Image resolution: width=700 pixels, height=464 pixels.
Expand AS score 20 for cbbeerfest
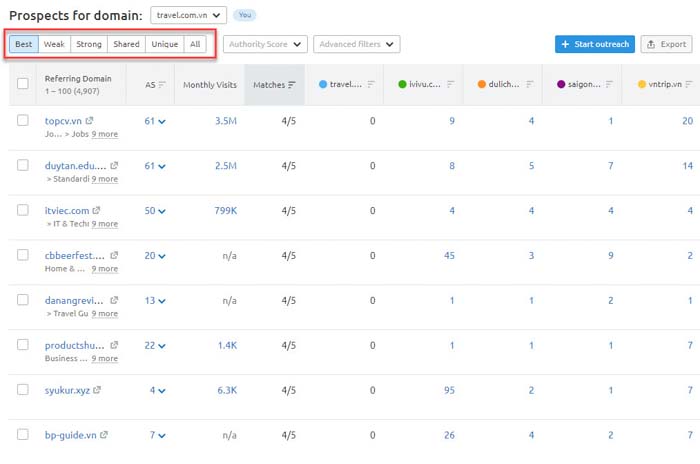click(x=155, y=256)
